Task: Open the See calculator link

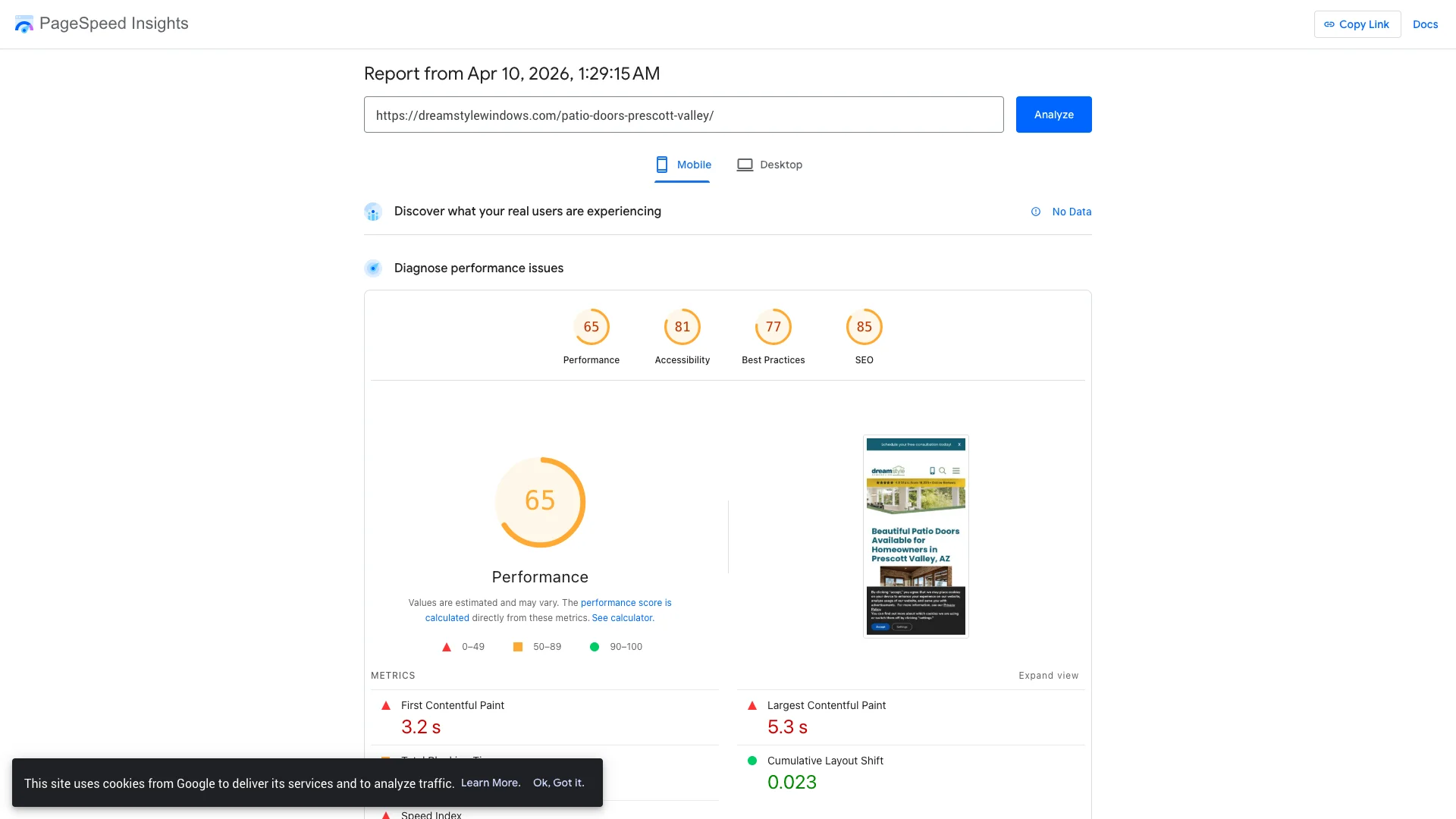Action: [x=622, y=617]
